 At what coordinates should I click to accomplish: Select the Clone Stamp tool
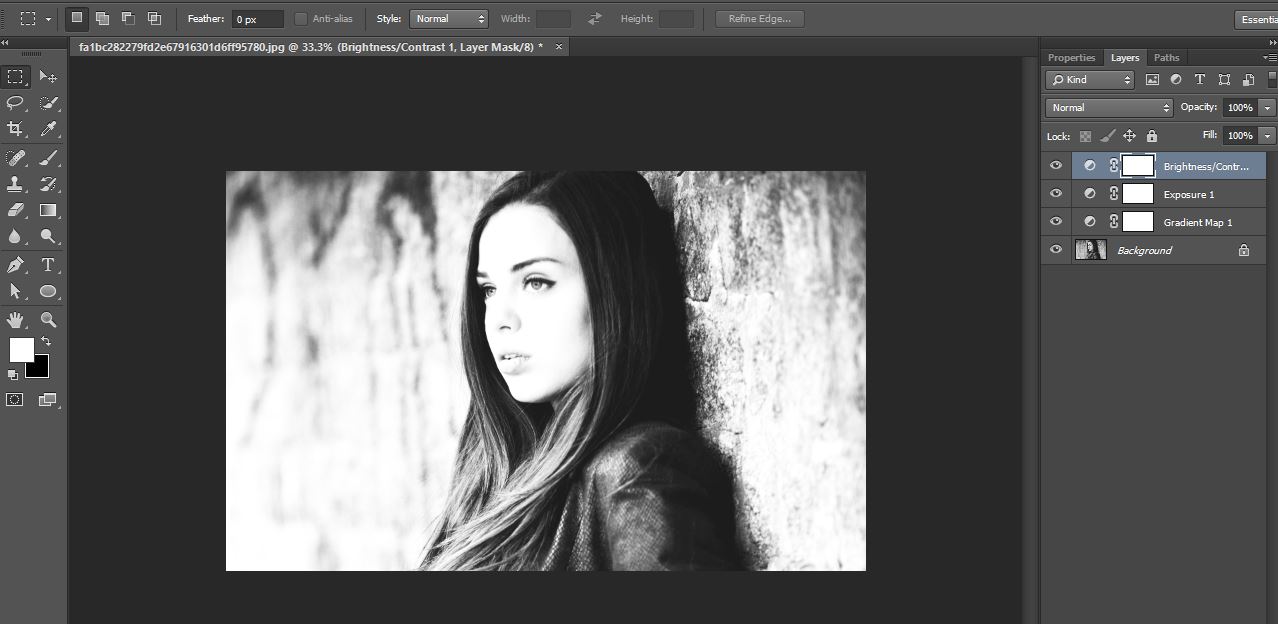(16, 184)
